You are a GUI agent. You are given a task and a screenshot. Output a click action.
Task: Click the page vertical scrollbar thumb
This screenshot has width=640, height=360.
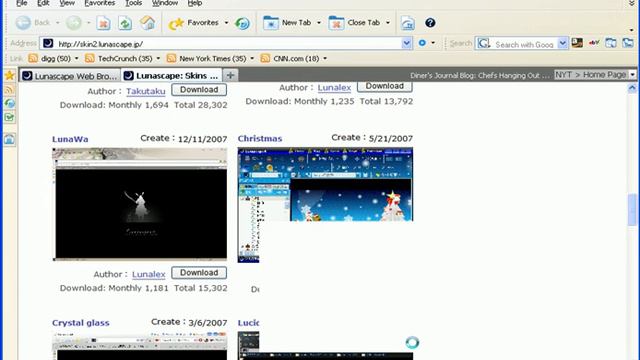point(632,210)
